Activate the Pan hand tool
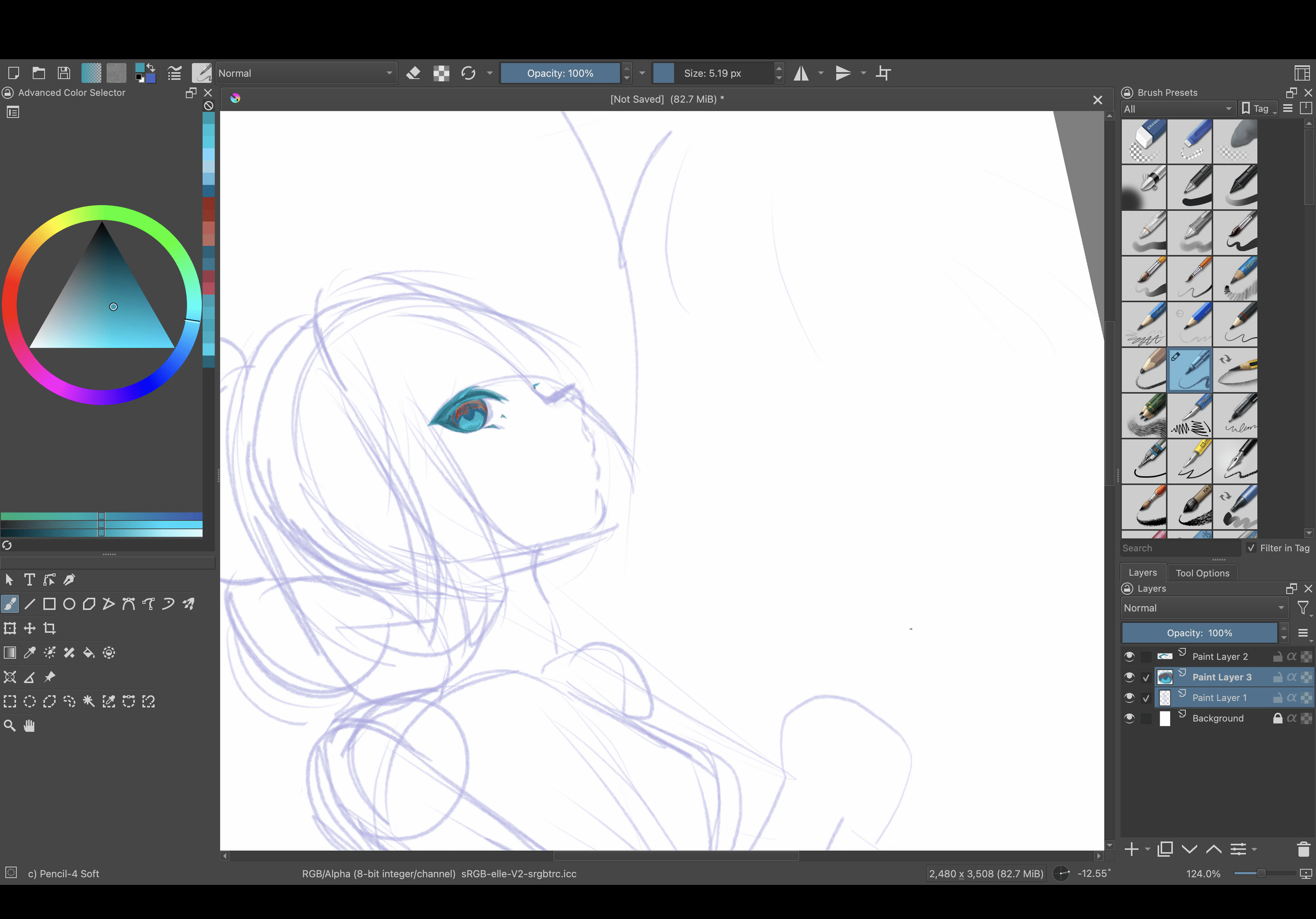Image resolution: width=1316 pixels, height=919 pixels. 29,726
